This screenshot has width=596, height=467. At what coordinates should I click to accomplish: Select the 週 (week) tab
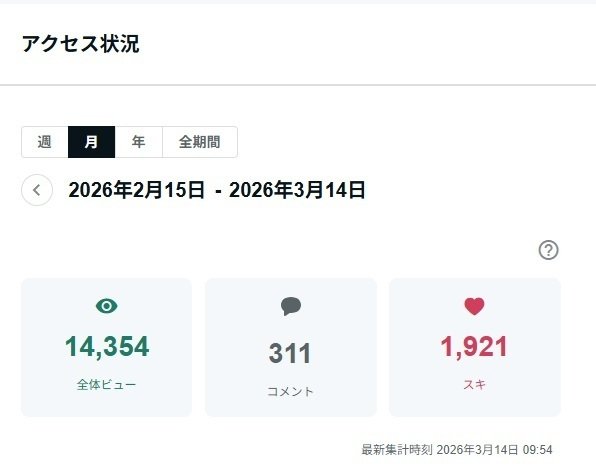pos(45,142)
